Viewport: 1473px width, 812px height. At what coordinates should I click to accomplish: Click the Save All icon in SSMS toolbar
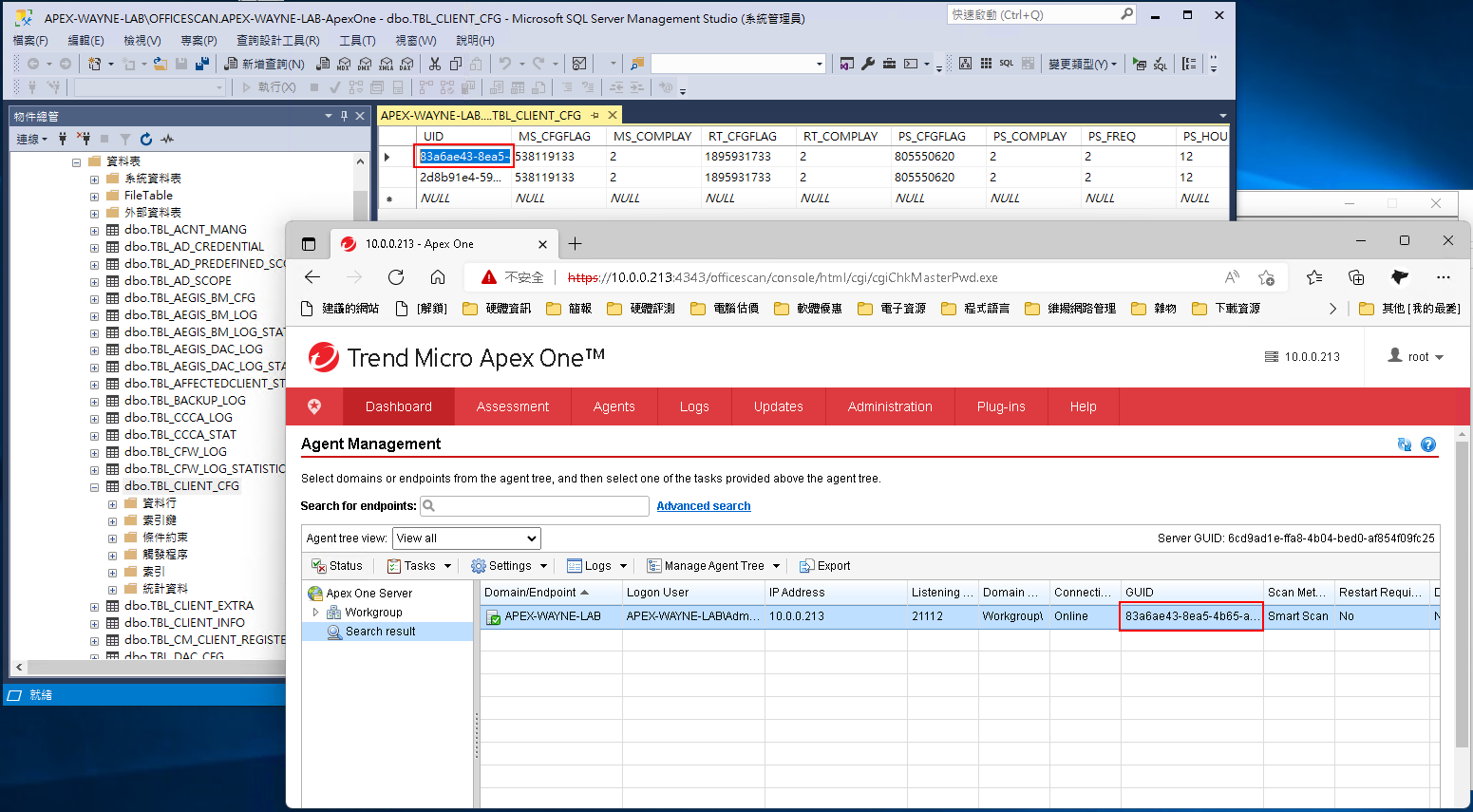click(x=201, y=64)
